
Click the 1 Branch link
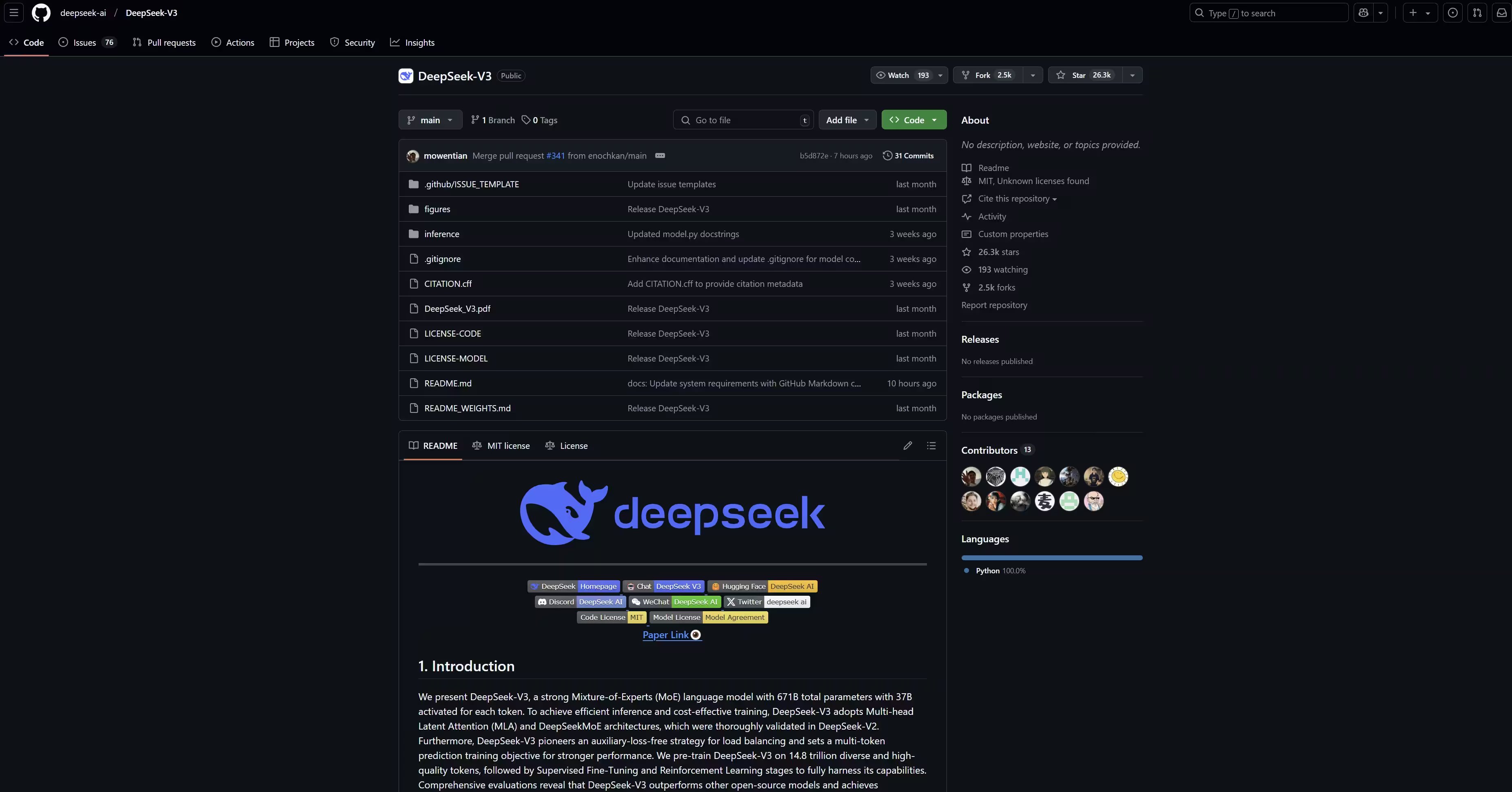click(492, 120)
